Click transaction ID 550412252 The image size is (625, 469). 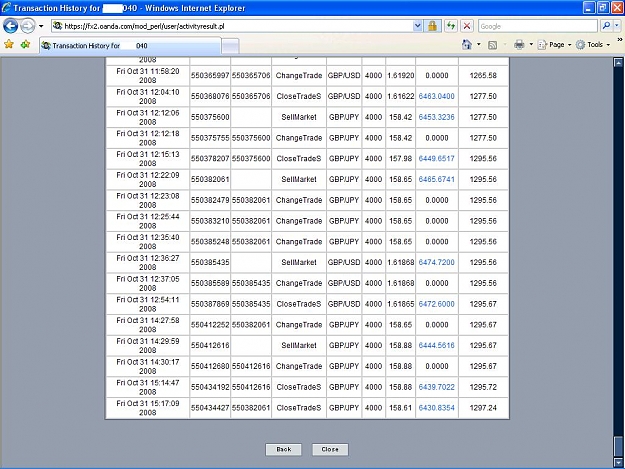210,325
